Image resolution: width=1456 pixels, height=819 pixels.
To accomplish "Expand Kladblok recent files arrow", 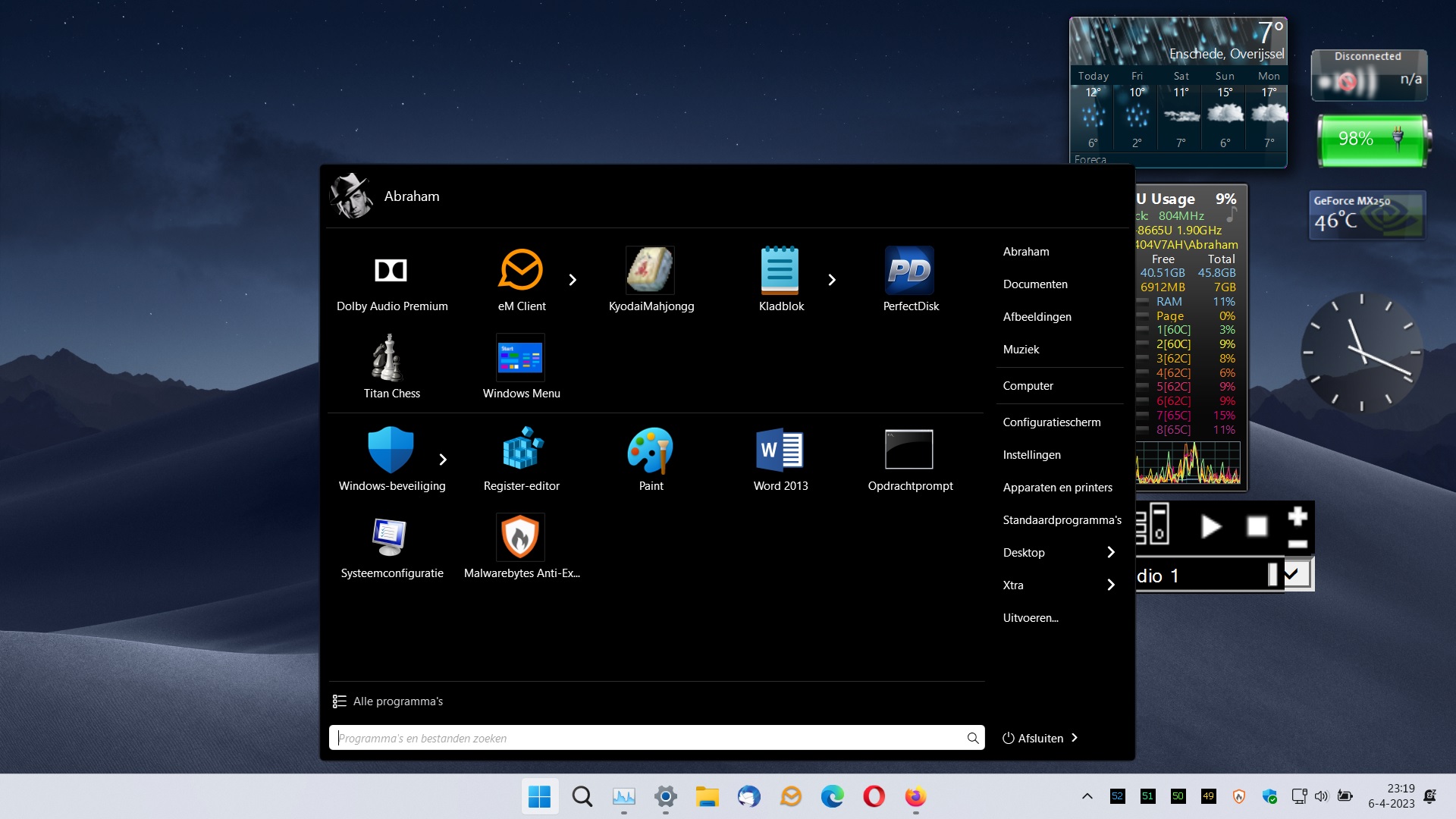I will (x=832, y=280).
